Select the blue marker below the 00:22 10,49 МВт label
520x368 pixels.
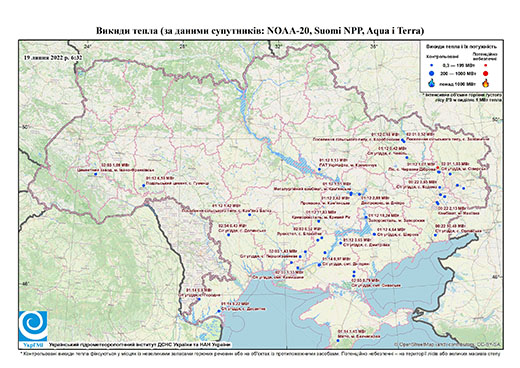coord(435,235)
